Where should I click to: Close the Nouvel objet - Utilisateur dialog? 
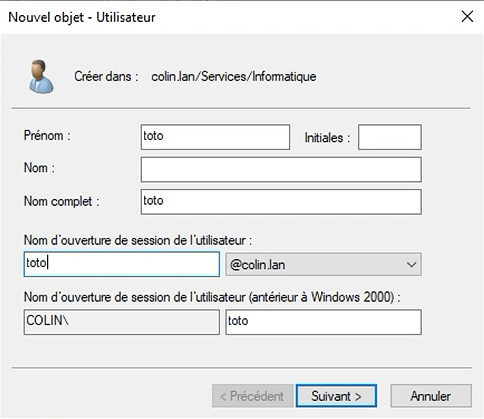coord(467,16)
